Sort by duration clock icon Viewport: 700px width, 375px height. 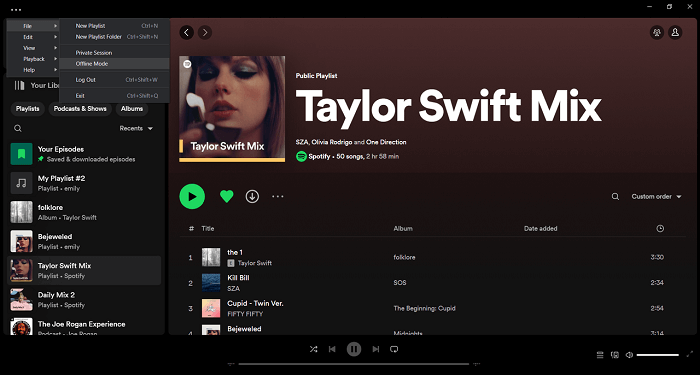pos(660,228)
